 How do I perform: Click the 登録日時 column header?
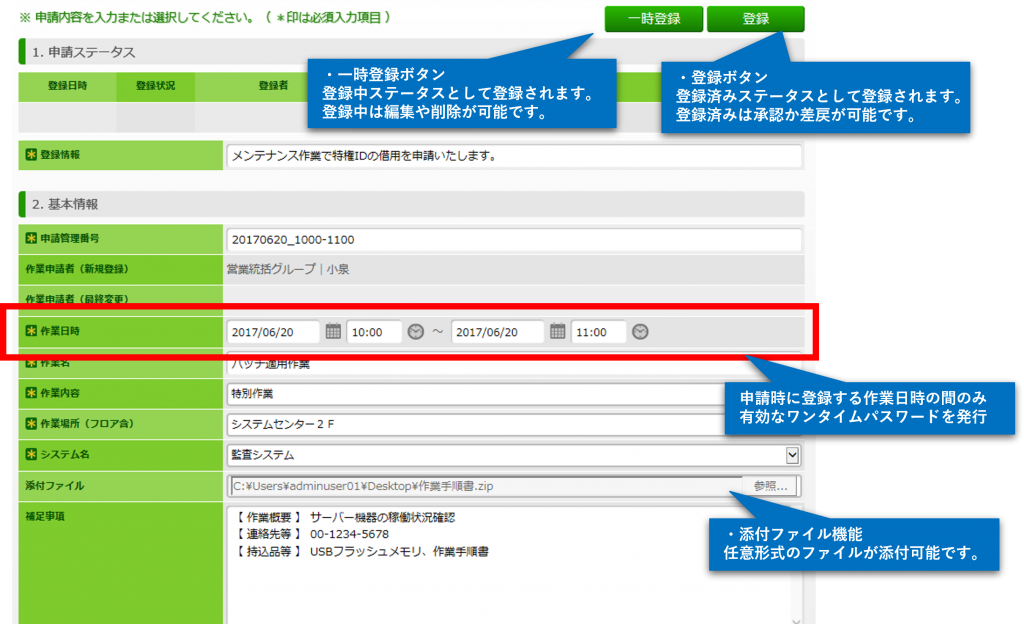[x=67, y=86]
